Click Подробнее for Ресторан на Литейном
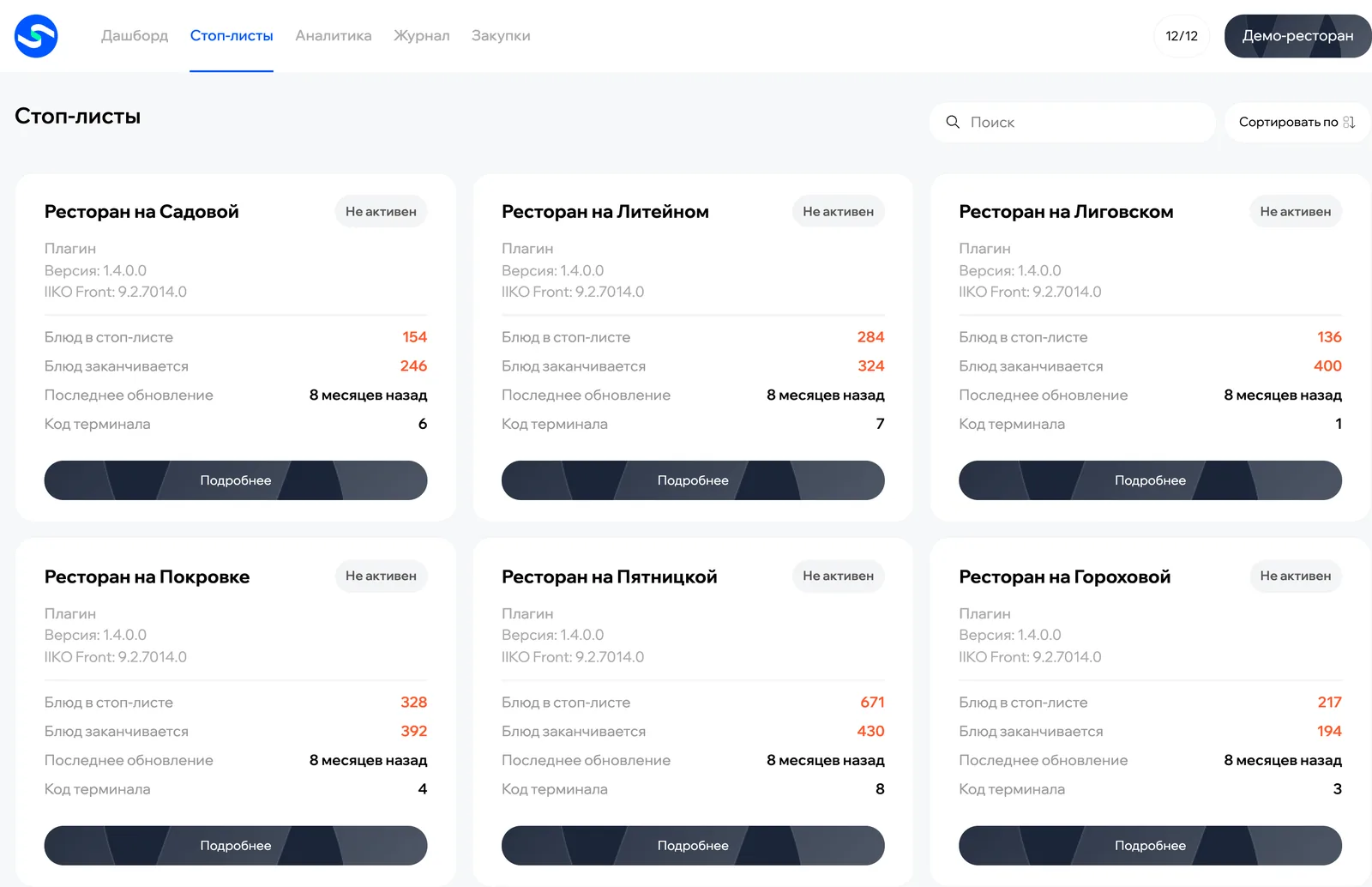This screenshot has height=887, width=1372. [693, 480]
